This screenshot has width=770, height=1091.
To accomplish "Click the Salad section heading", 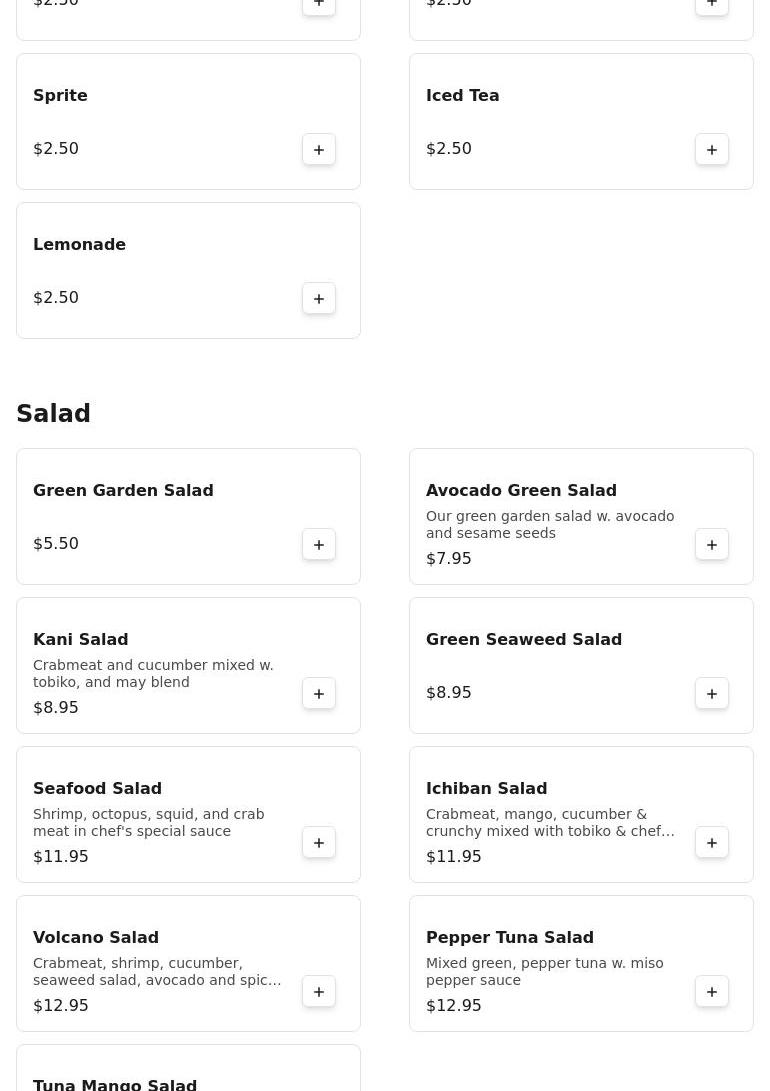I will pyautogui.click(x=53, y=413).
